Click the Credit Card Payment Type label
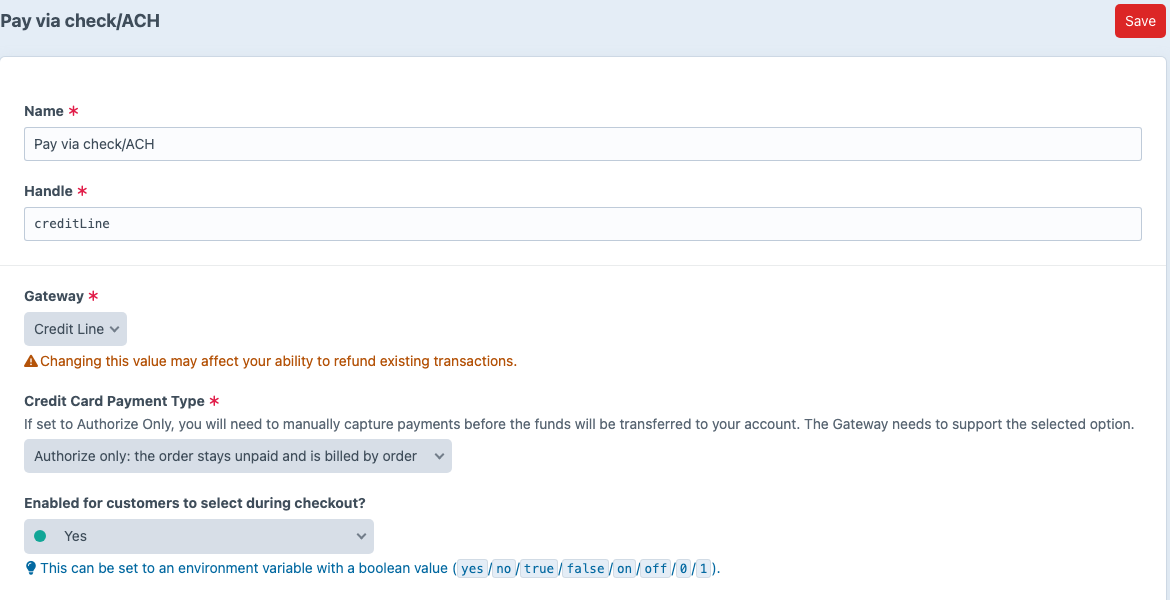Image resolution: width=1170 pixels, height=600 pixels. pyautogui.click(x=114, y=401)
